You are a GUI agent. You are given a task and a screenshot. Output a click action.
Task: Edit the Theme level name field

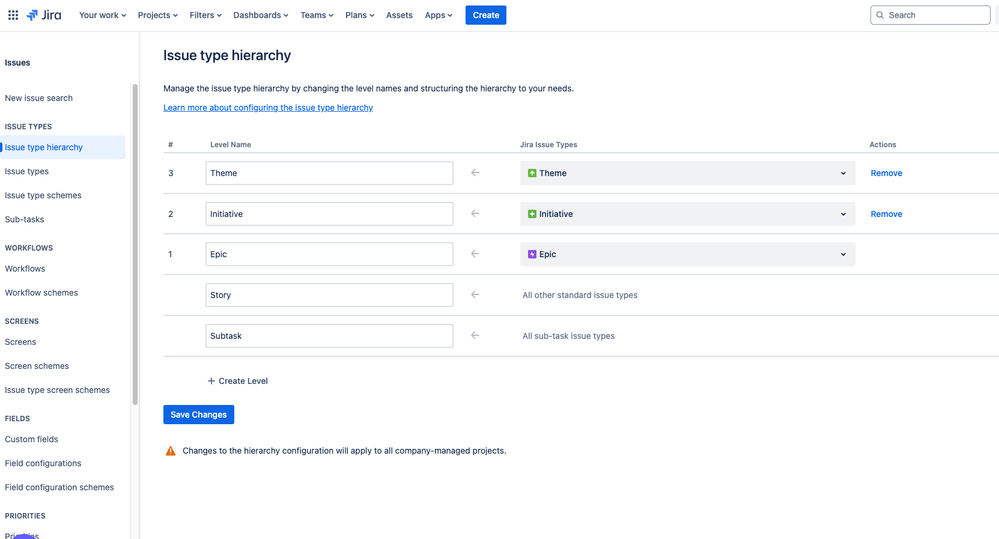click(329, 173)
